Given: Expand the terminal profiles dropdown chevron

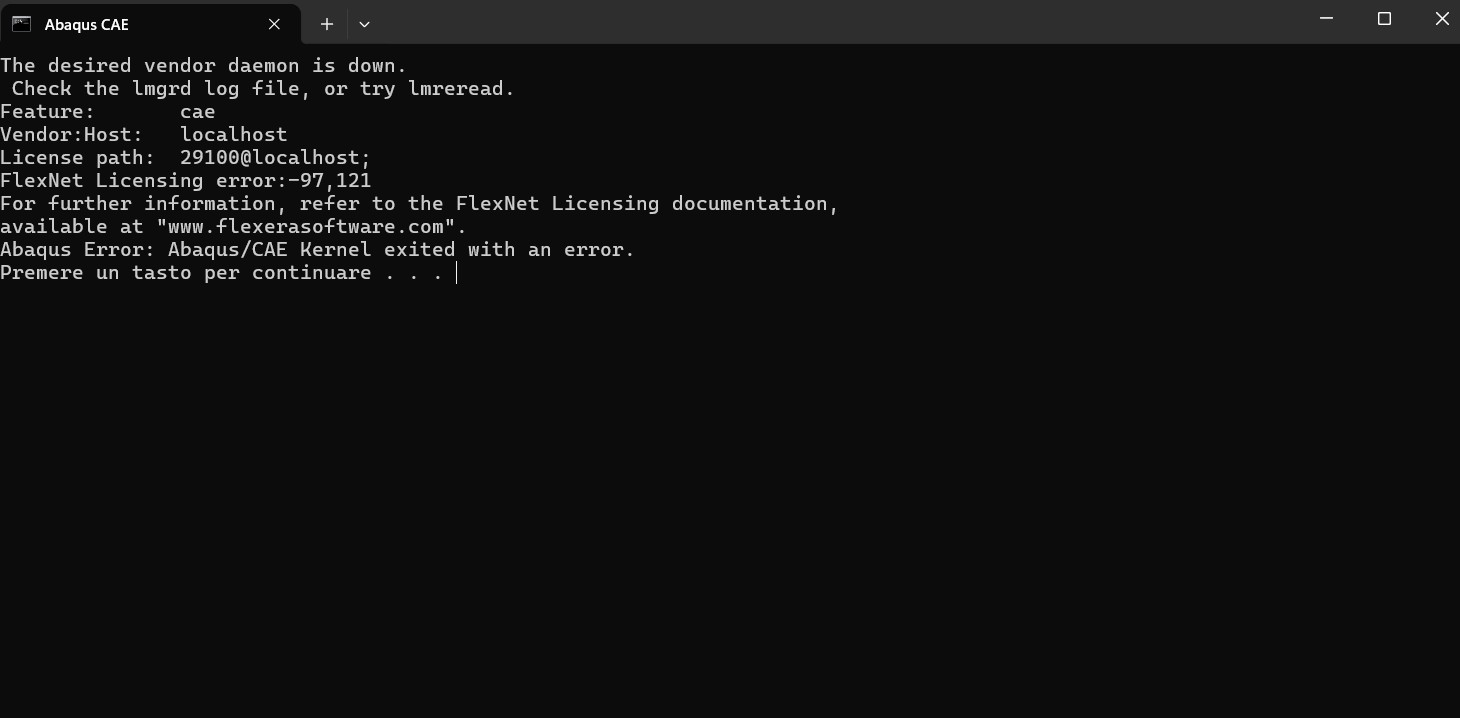Looking at the screenshot, I should 364,24.
